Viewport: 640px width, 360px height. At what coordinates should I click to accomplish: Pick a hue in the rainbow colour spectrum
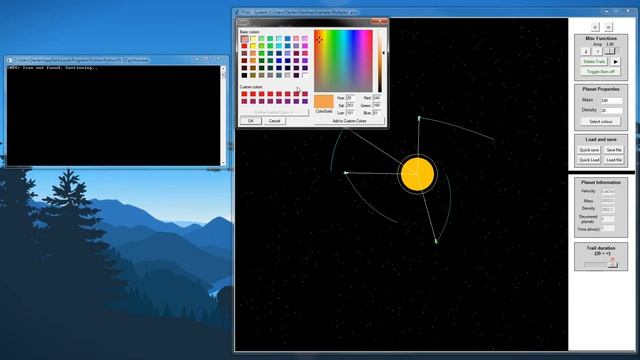click(343, 61)
